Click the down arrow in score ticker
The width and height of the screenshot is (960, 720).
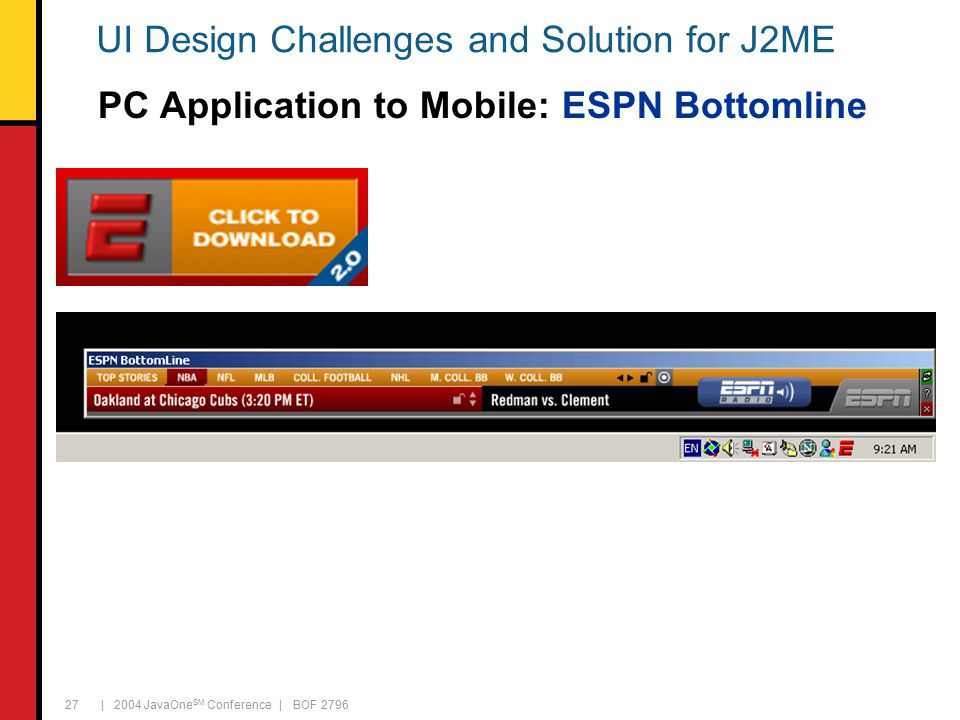(473, 403)
